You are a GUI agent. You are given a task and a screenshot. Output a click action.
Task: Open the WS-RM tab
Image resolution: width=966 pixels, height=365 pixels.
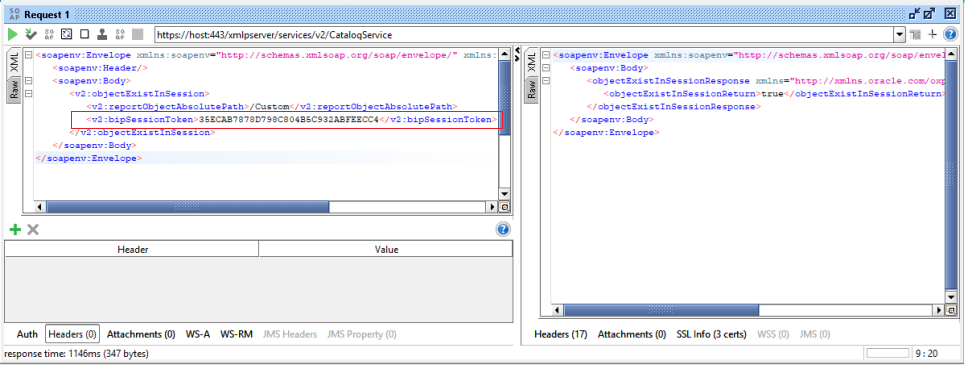pos(237,334)
